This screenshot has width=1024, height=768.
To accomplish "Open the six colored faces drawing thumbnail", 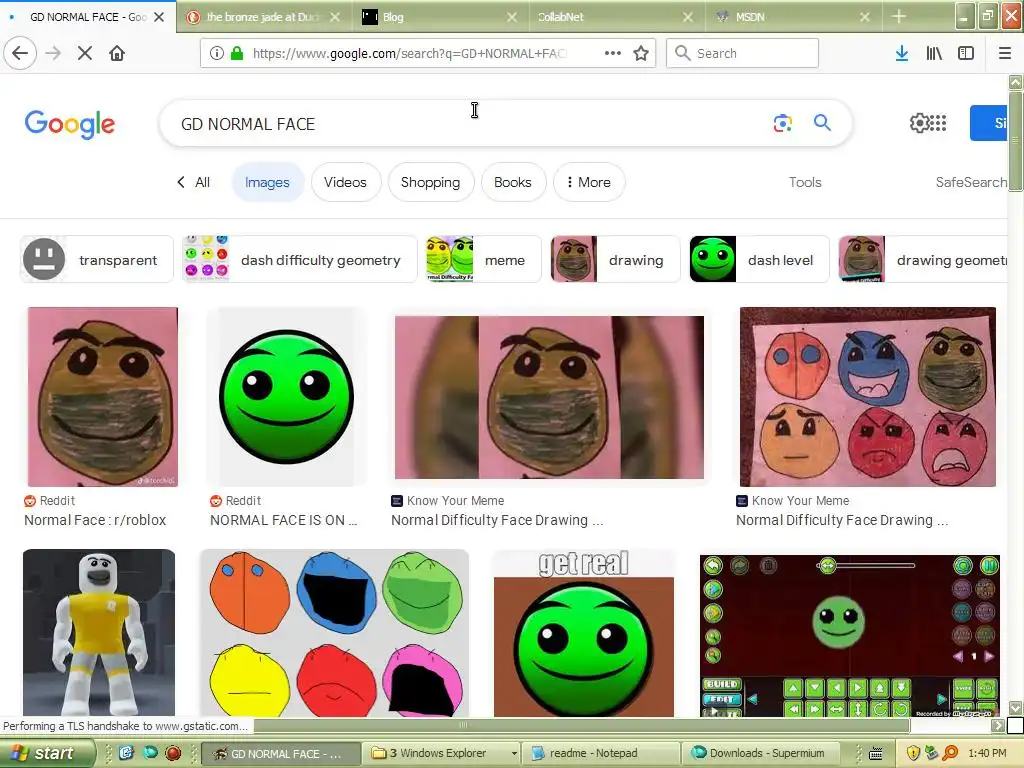I will coord(867,397).
